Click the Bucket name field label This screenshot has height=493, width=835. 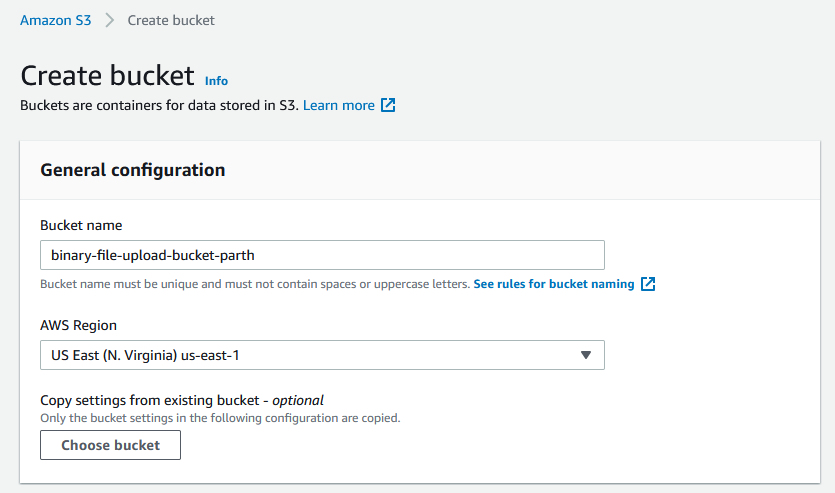(81, 225)
